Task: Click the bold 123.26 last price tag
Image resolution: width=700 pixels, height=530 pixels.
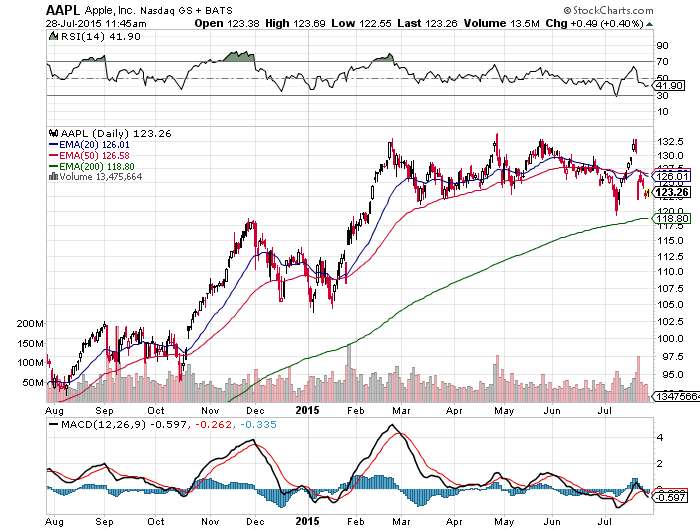Action: coord(673,192)
